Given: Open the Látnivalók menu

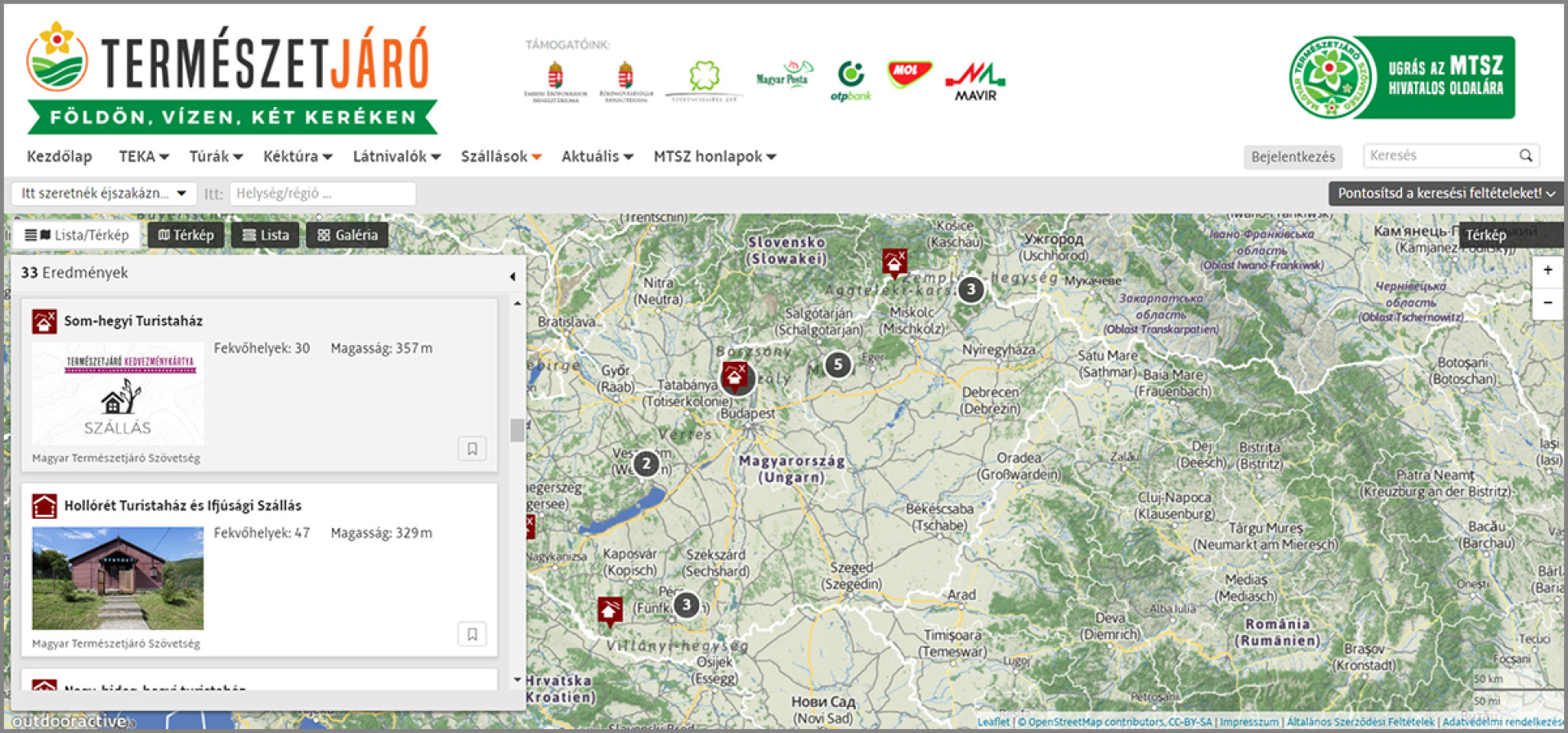Looking at the screenshot, I should (396, 156).
